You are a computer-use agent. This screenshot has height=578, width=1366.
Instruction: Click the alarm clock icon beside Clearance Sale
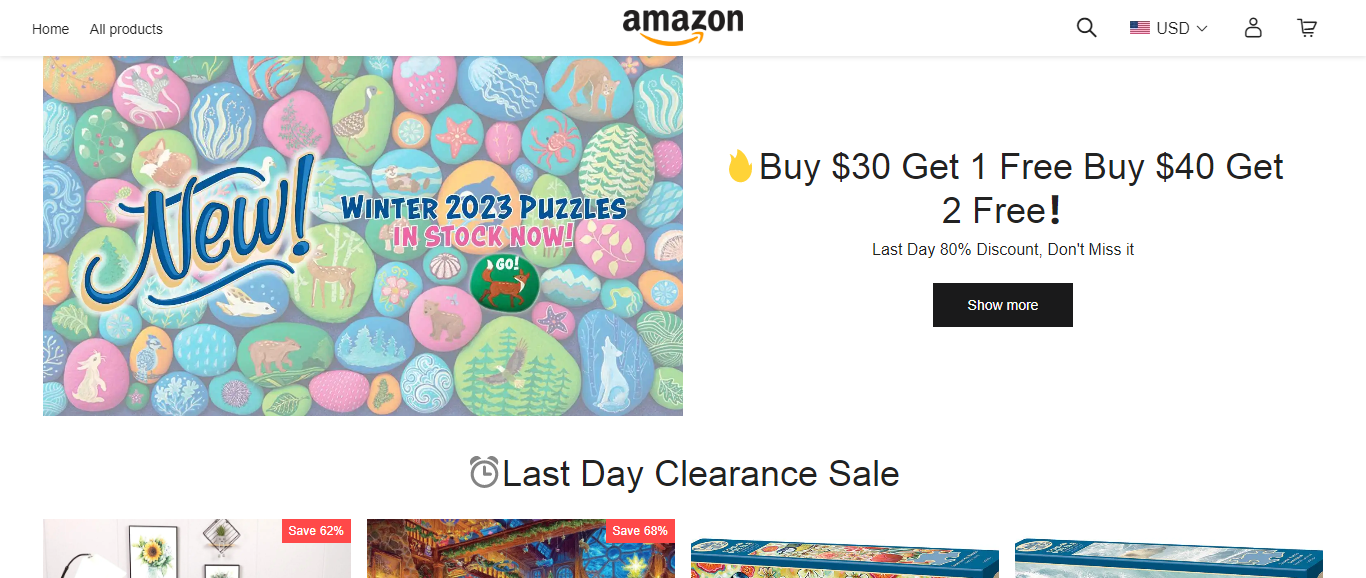[484, 473]
